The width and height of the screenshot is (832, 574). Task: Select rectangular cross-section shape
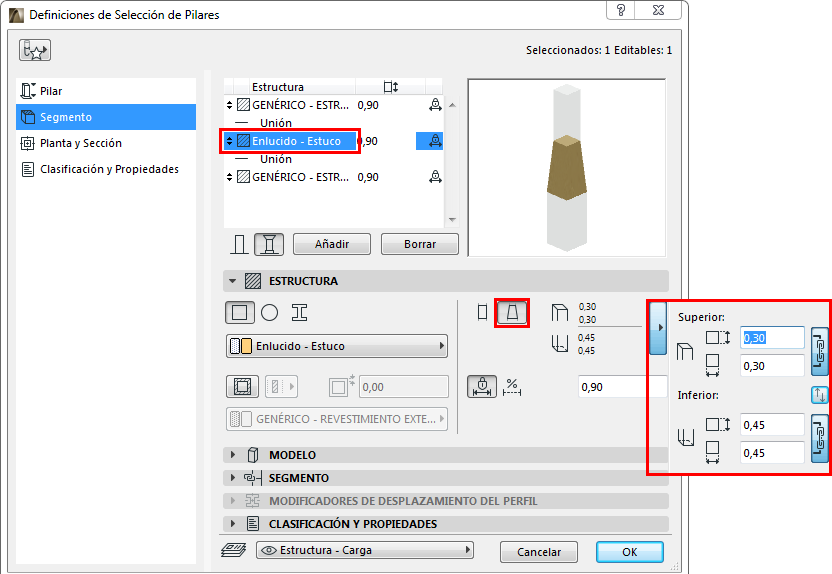point(240,313)
